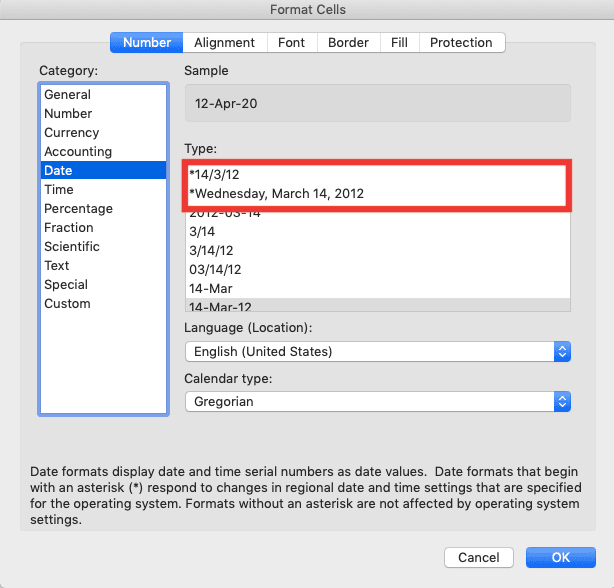Screen dimensions: 614x588
Task: Select the Custom category
Action: (103, 303)
